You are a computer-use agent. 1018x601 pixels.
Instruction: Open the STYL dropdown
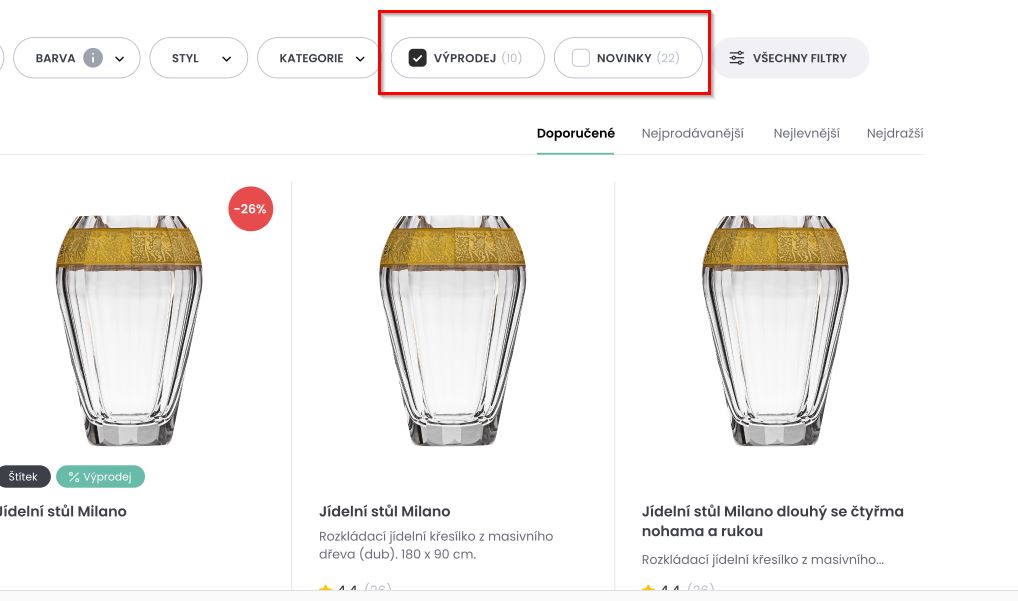click(x=199, y=57)
